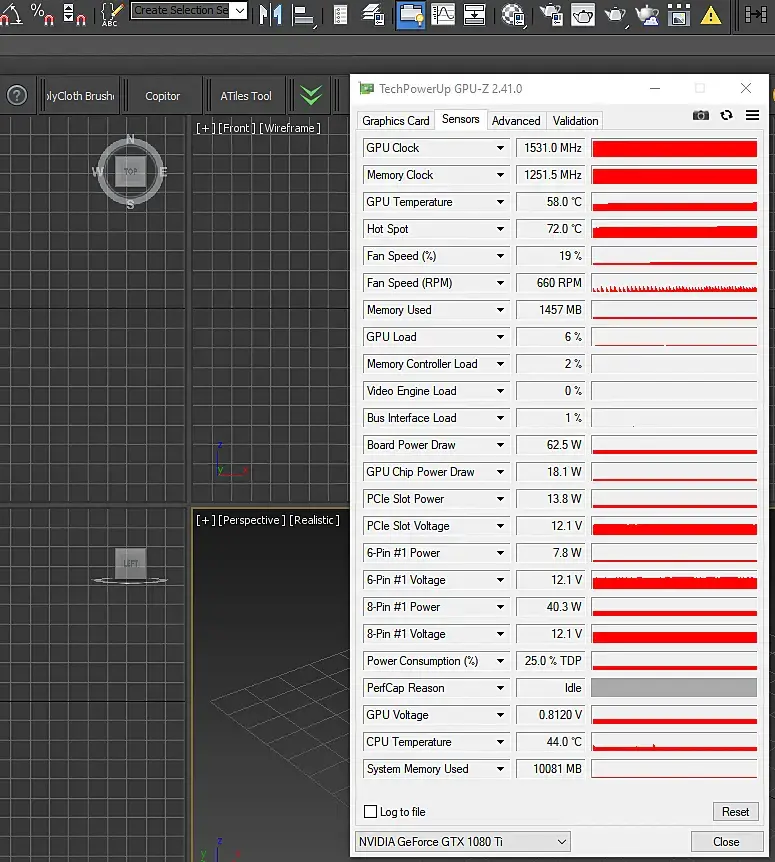Viewport: 775px width, 862px height.
Task: Toggle the Scene Explorer icon
Action: (341, 15)
